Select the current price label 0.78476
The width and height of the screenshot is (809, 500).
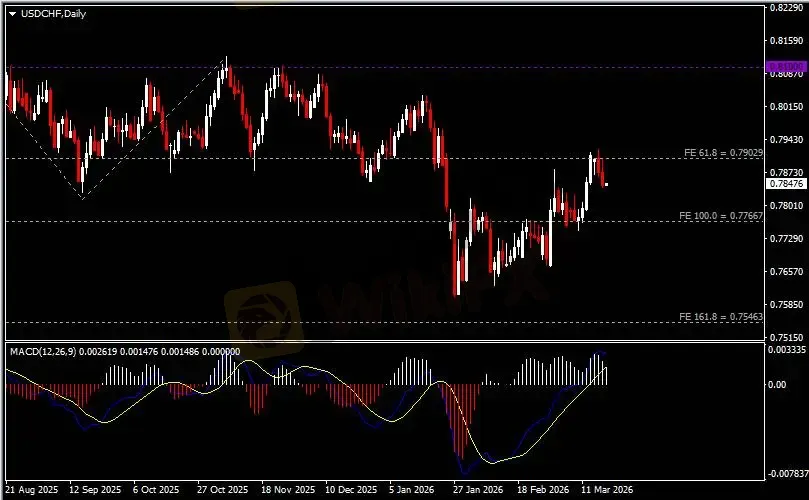(786, 184)
